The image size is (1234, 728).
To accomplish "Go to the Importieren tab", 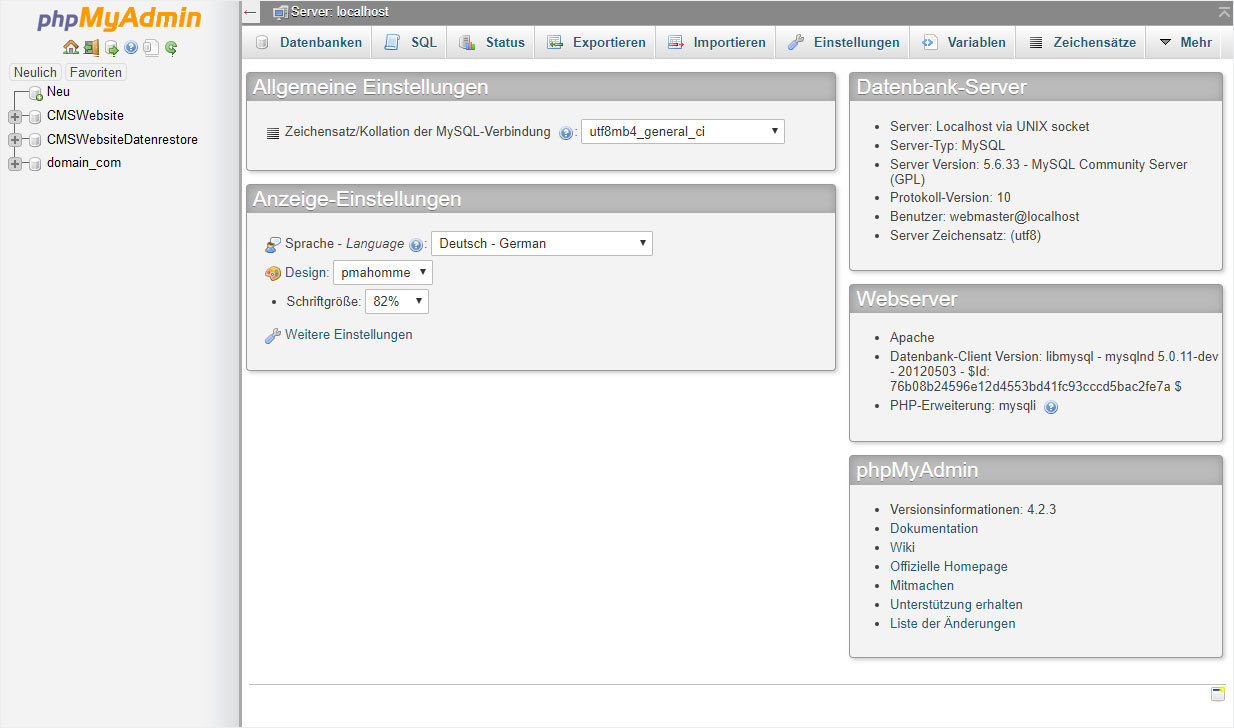I will pos(715,42).
